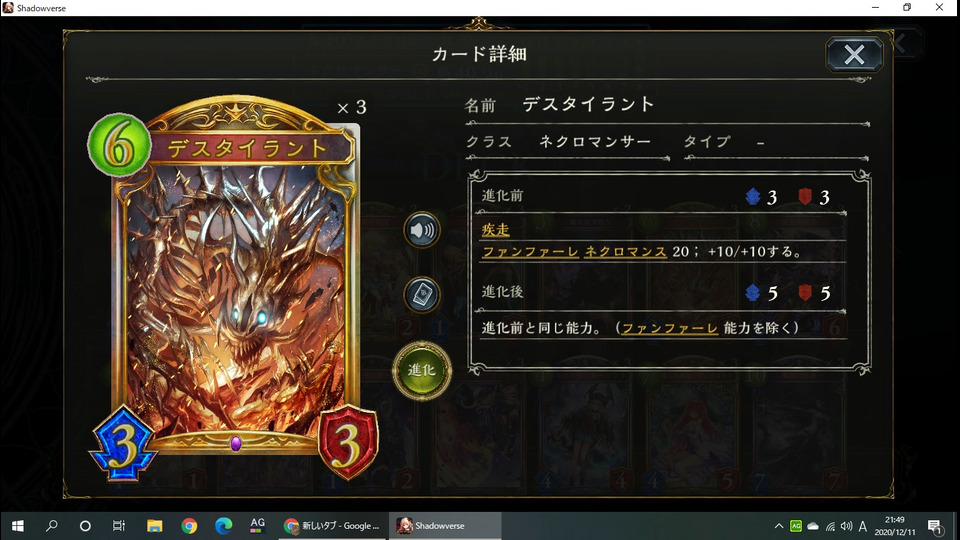This screenshot has height=540, width=960.
Task: Toggle the green 進化 evolve button
Action: point(422,370)
